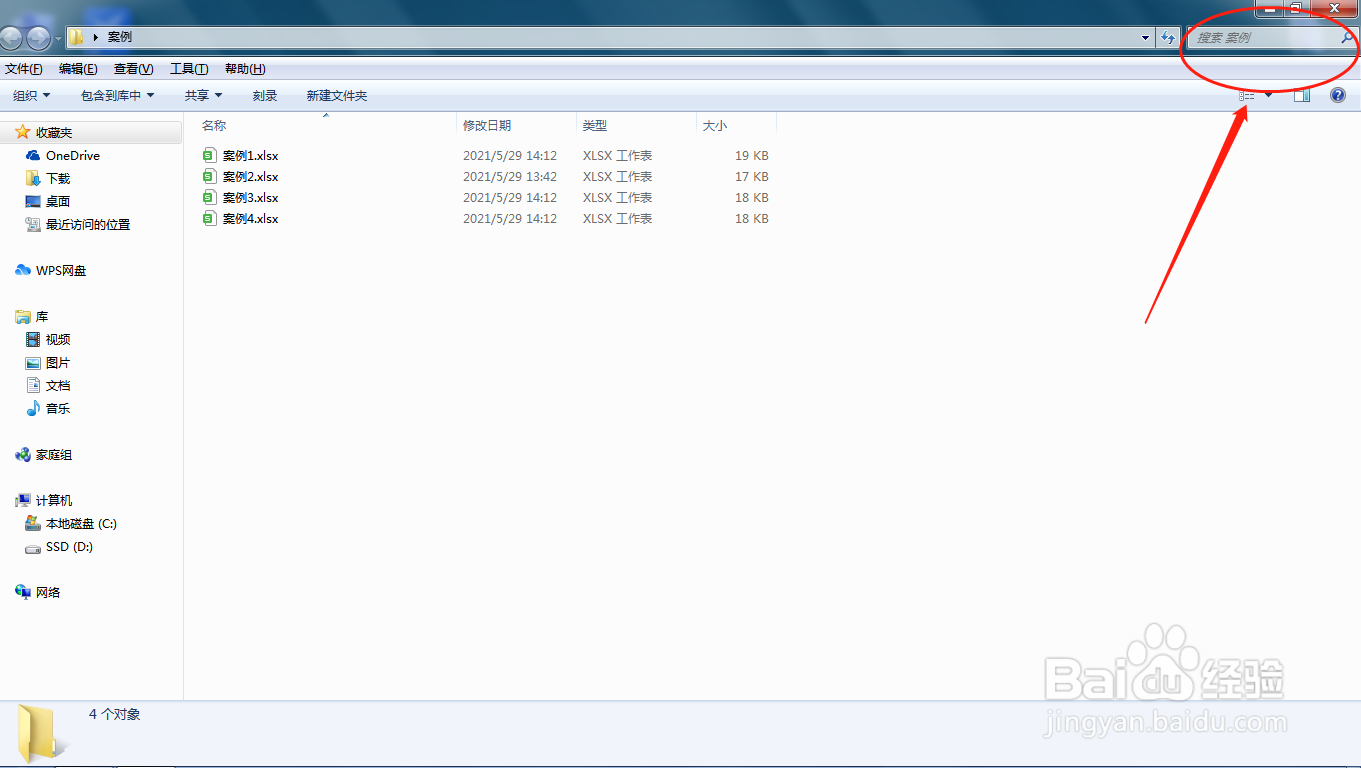The height and width of the screenshot is (768, 1361).
Task: Select the 案例4.xlsx file icon
Action: [x=209, y=218]
